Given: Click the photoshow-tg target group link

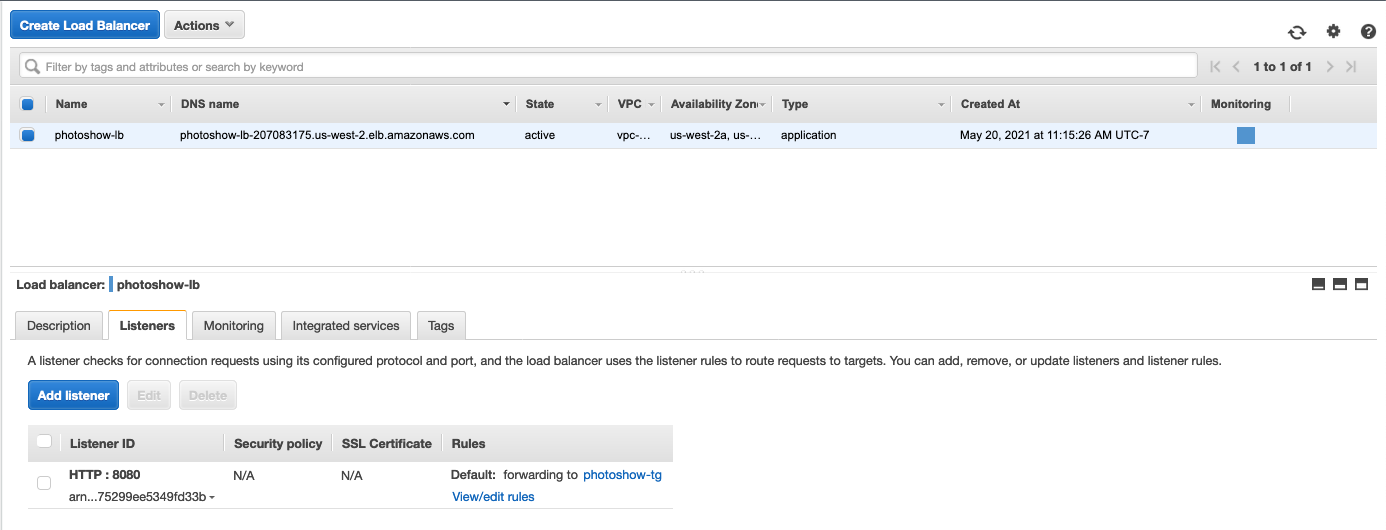Looking at the screenshot, I should [x=622, y=475].
